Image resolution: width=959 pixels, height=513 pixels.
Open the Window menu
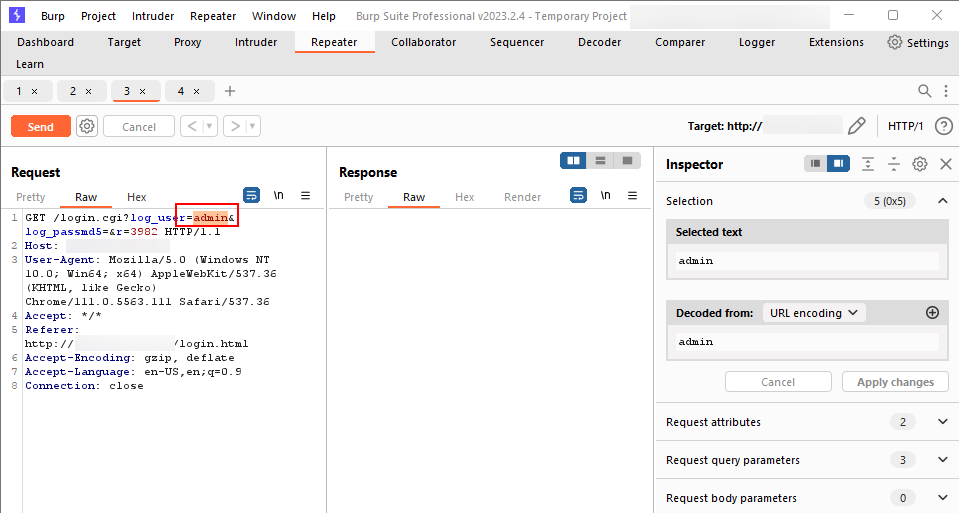click(x=274, y=16)
